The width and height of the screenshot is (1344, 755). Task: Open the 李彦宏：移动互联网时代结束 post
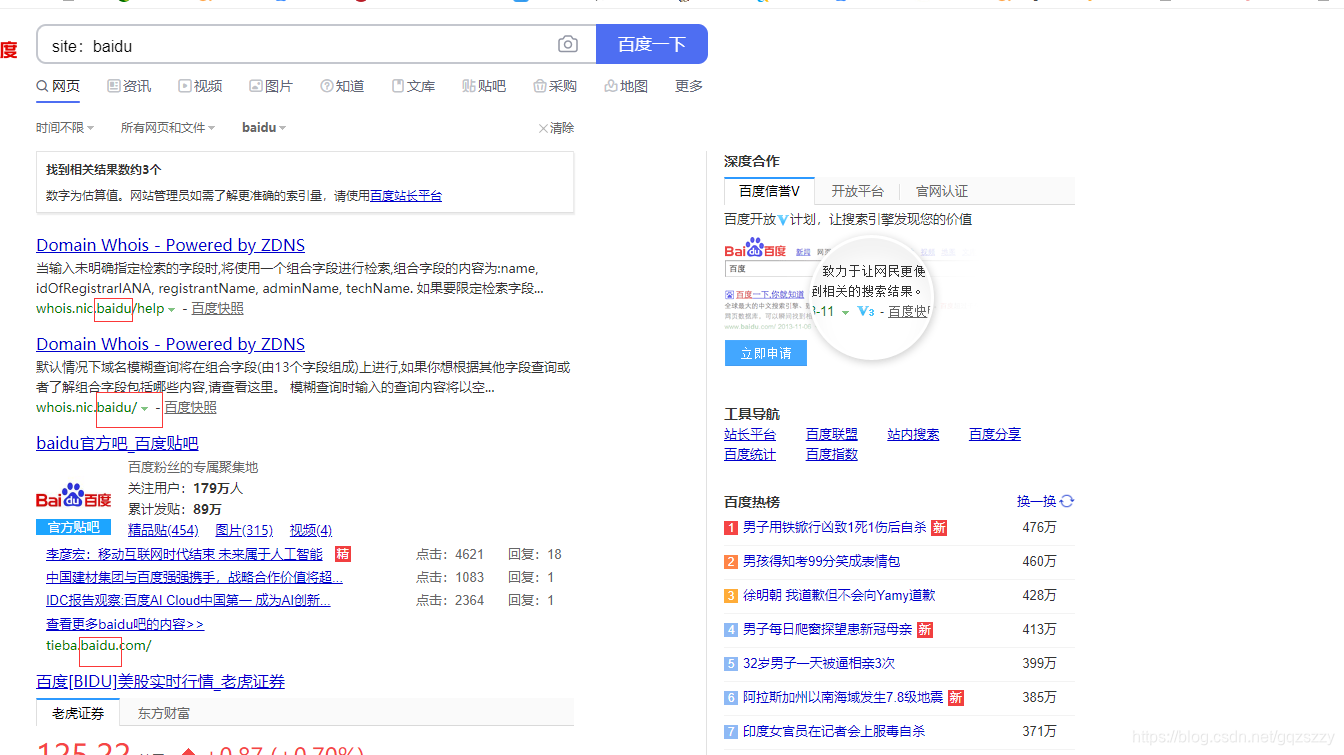tap(184, 554)
